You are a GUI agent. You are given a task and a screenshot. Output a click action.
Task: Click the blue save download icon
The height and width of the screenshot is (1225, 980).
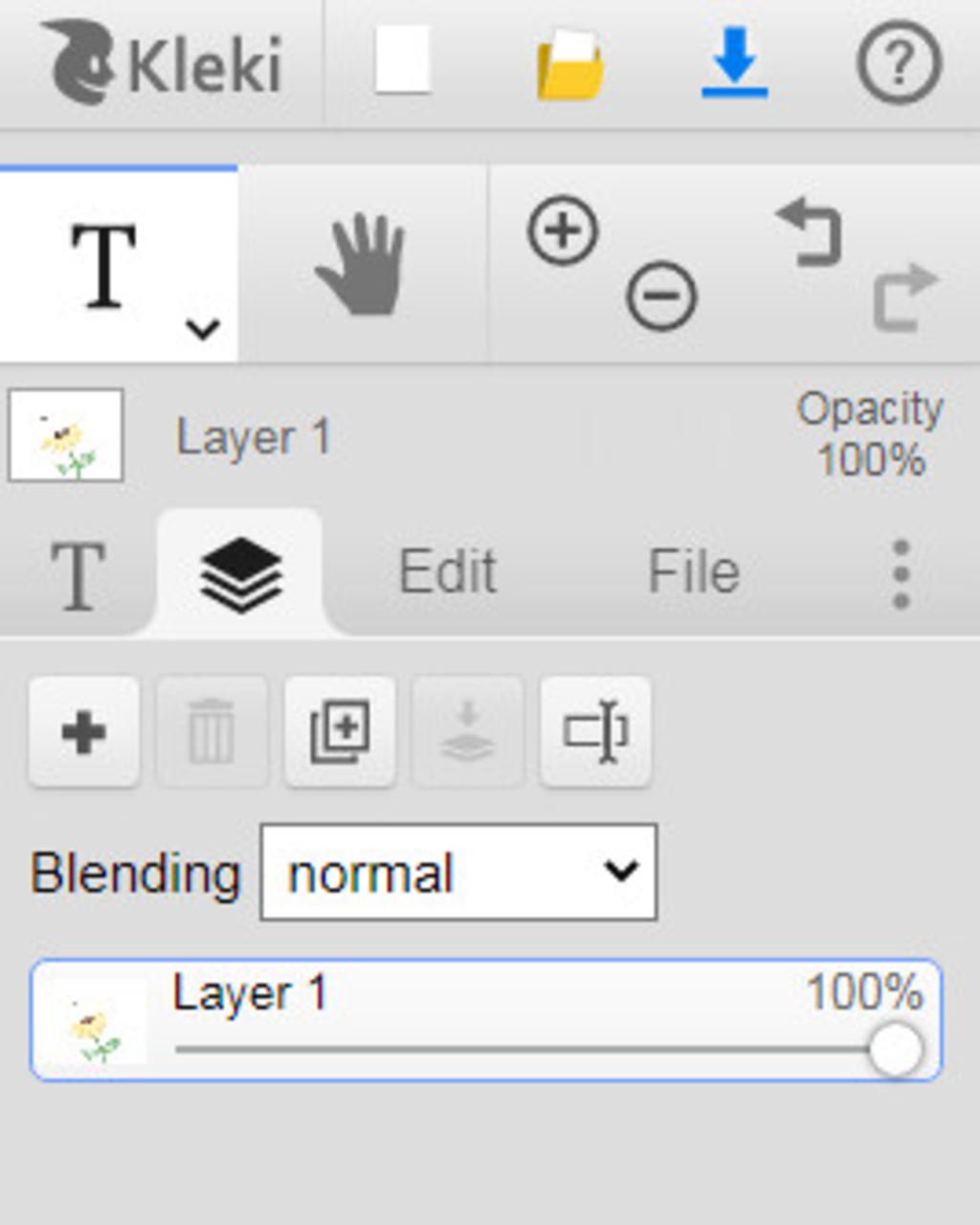[734, 63]
